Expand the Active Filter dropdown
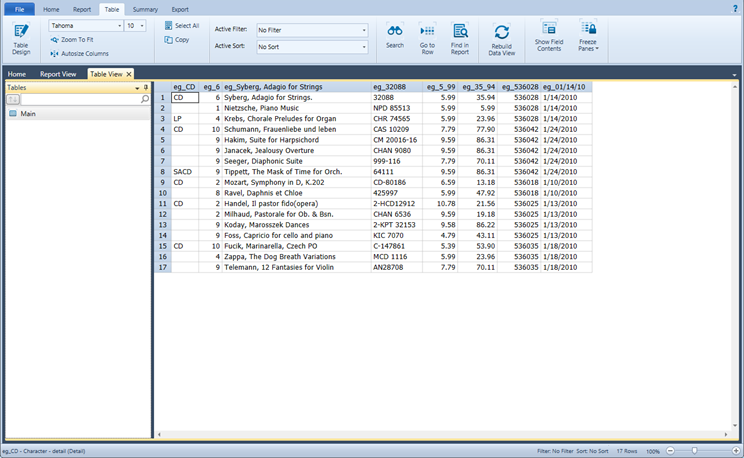 pyautogui.click(x=363, y=30)
